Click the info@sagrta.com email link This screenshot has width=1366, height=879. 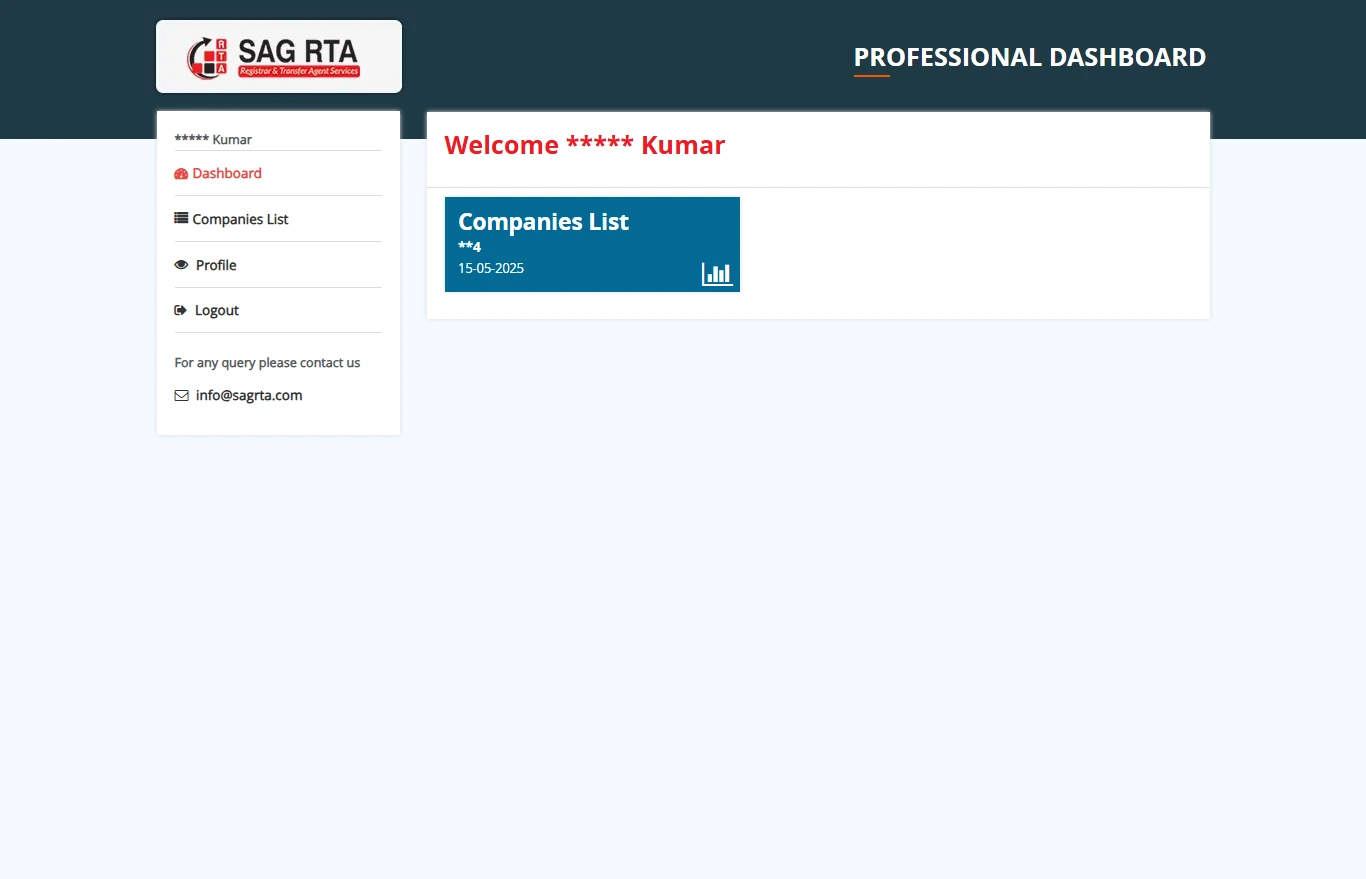(249, 395)
